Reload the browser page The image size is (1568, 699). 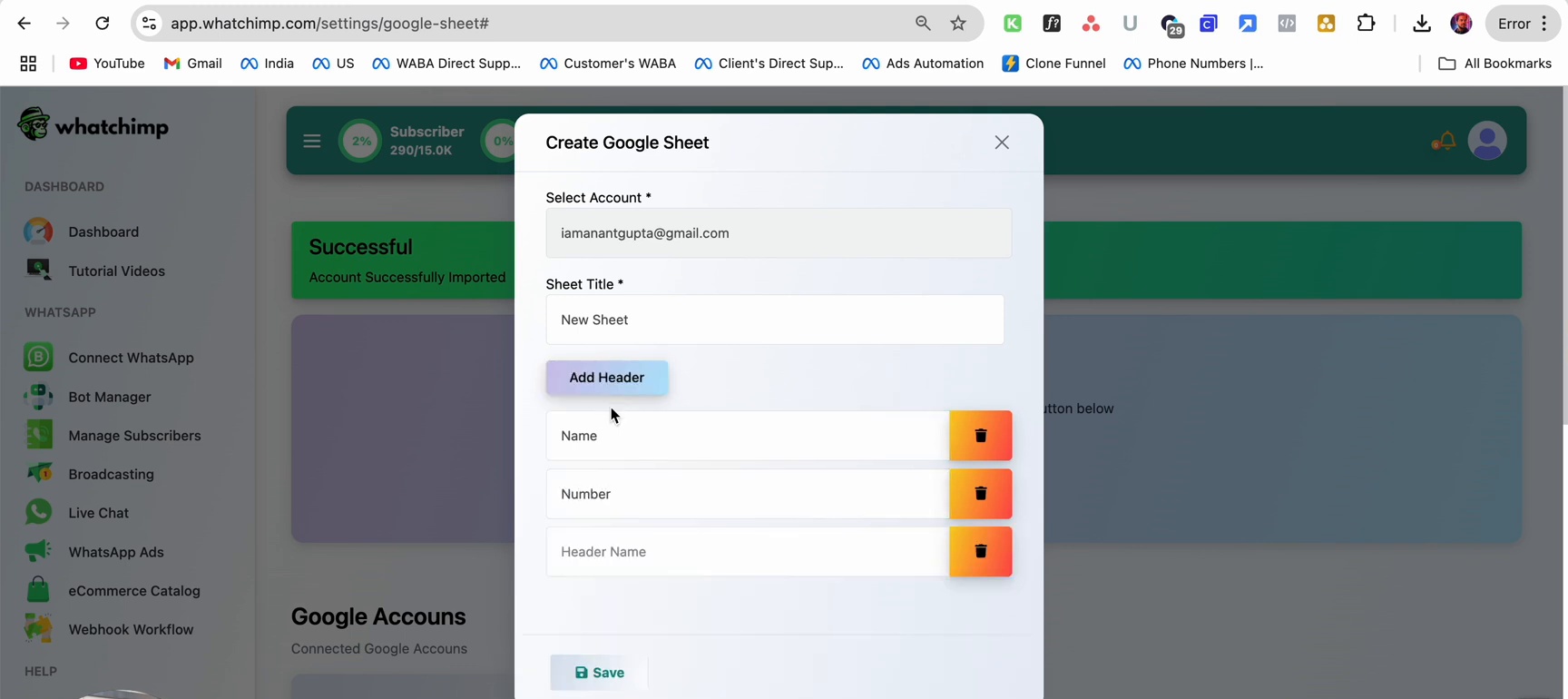103,24
